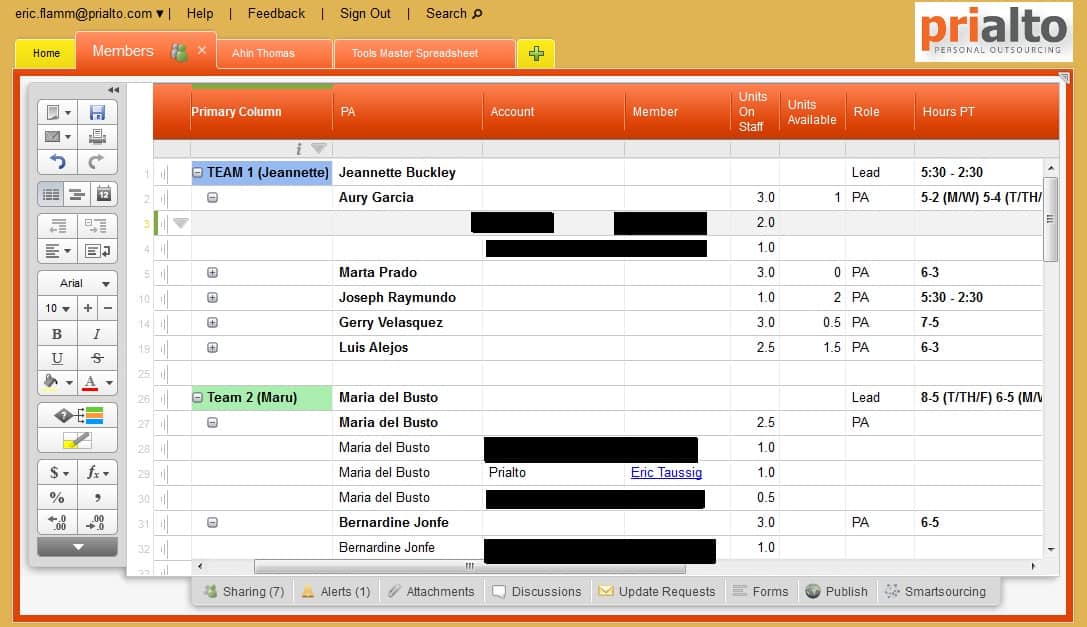Undo the last action

point(57,162)
